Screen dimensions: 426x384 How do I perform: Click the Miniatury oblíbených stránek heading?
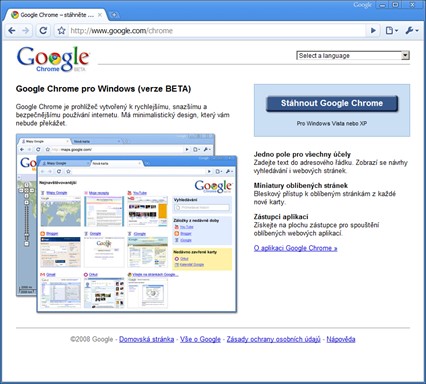(301, 185)
